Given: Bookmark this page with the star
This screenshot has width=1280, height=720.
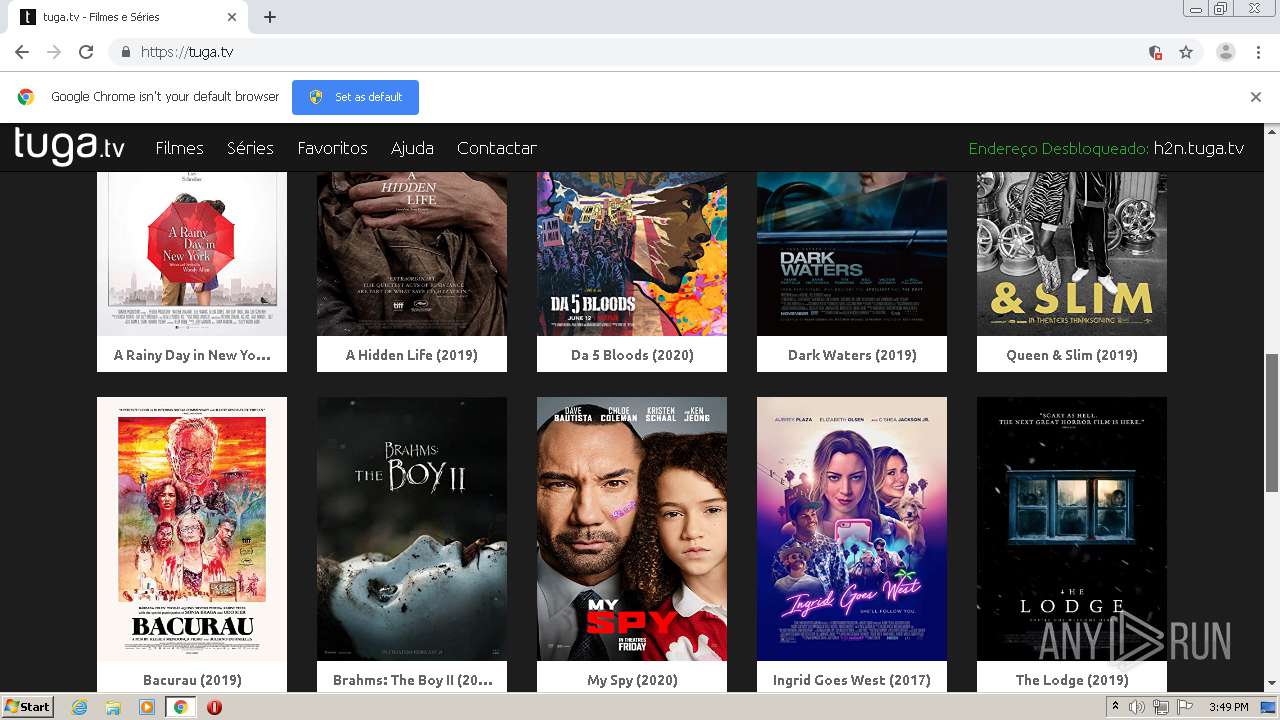Looking at the screenshot, I should (x=1186, y=52).
